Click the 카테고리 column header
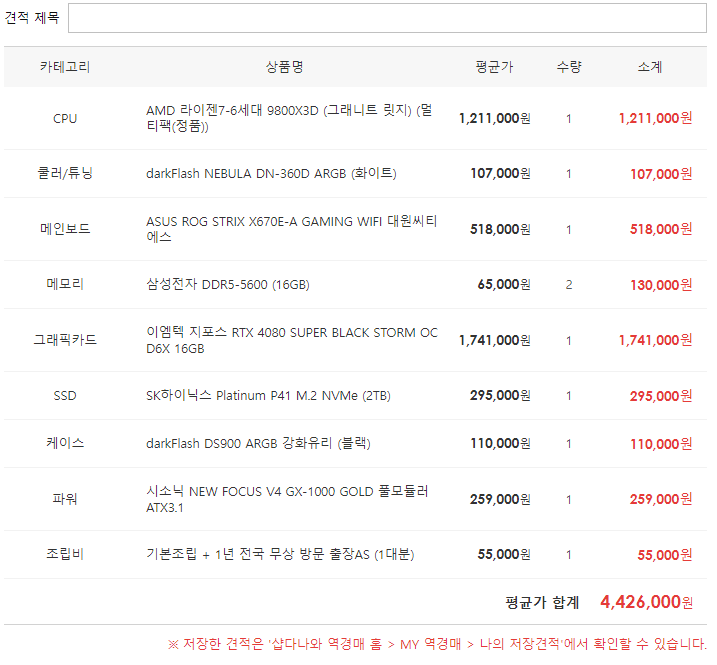 (x=65, y=67)
